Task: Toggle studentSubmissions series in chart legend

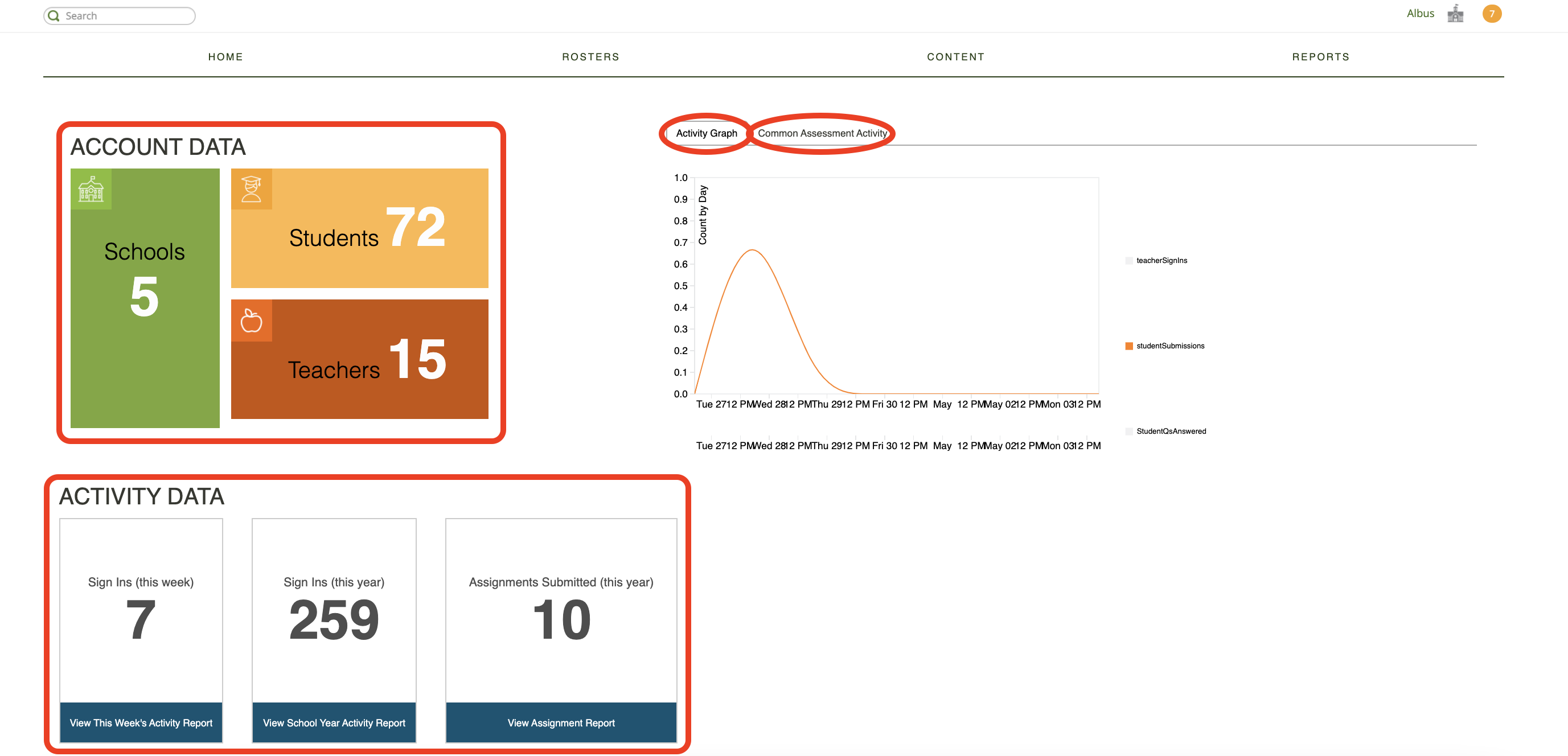Action: (1169, 346)
